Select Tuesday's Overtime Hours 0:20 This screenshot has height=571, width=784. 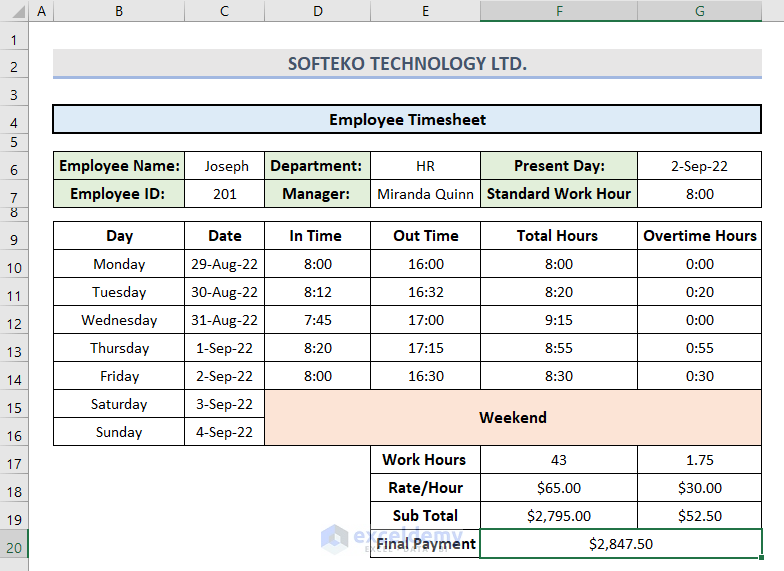pos(700,292)
